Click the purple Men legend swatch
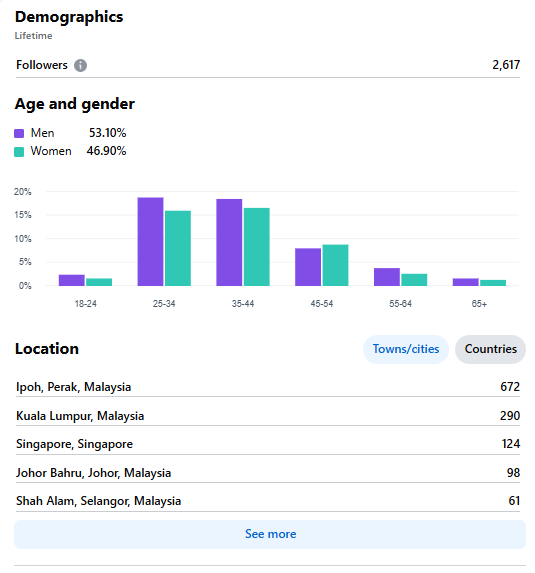This screenshot has width=535, height=573. 19,133
